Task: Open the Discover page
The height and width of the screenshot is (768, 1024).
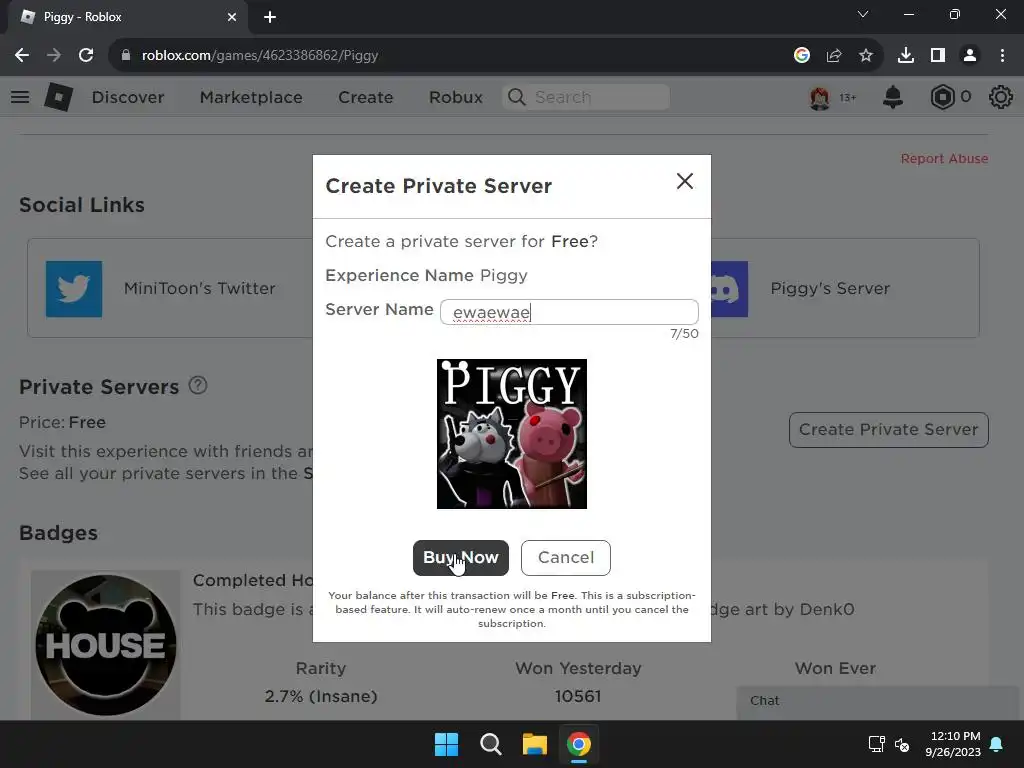Action: tap(128, 97)
